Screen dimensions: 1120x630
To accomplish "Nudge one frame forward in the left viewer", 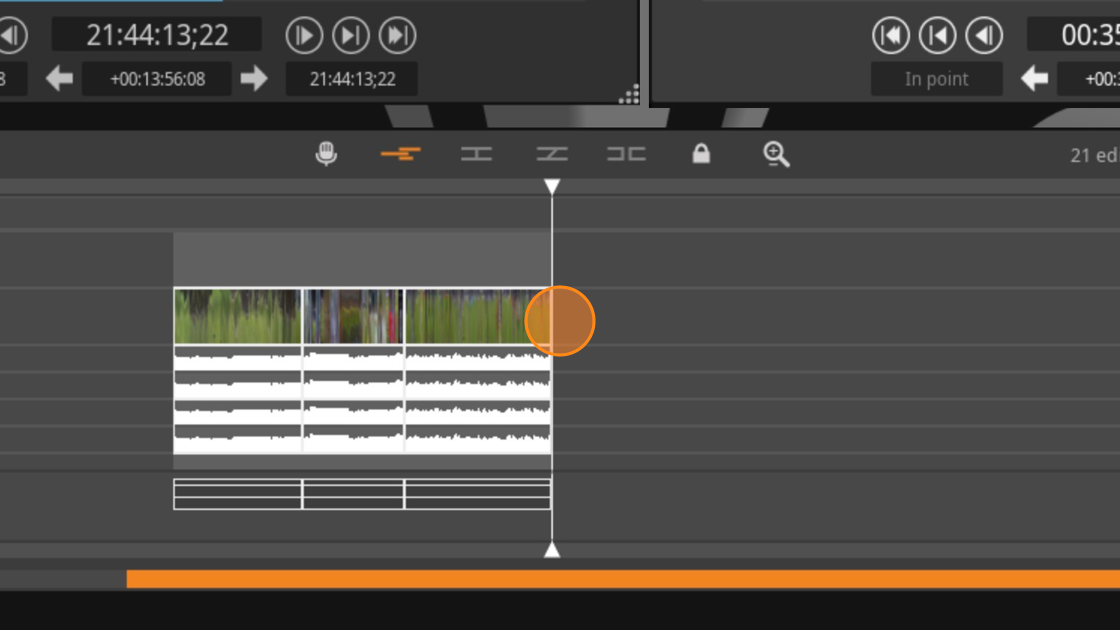I will coord(304,35).
